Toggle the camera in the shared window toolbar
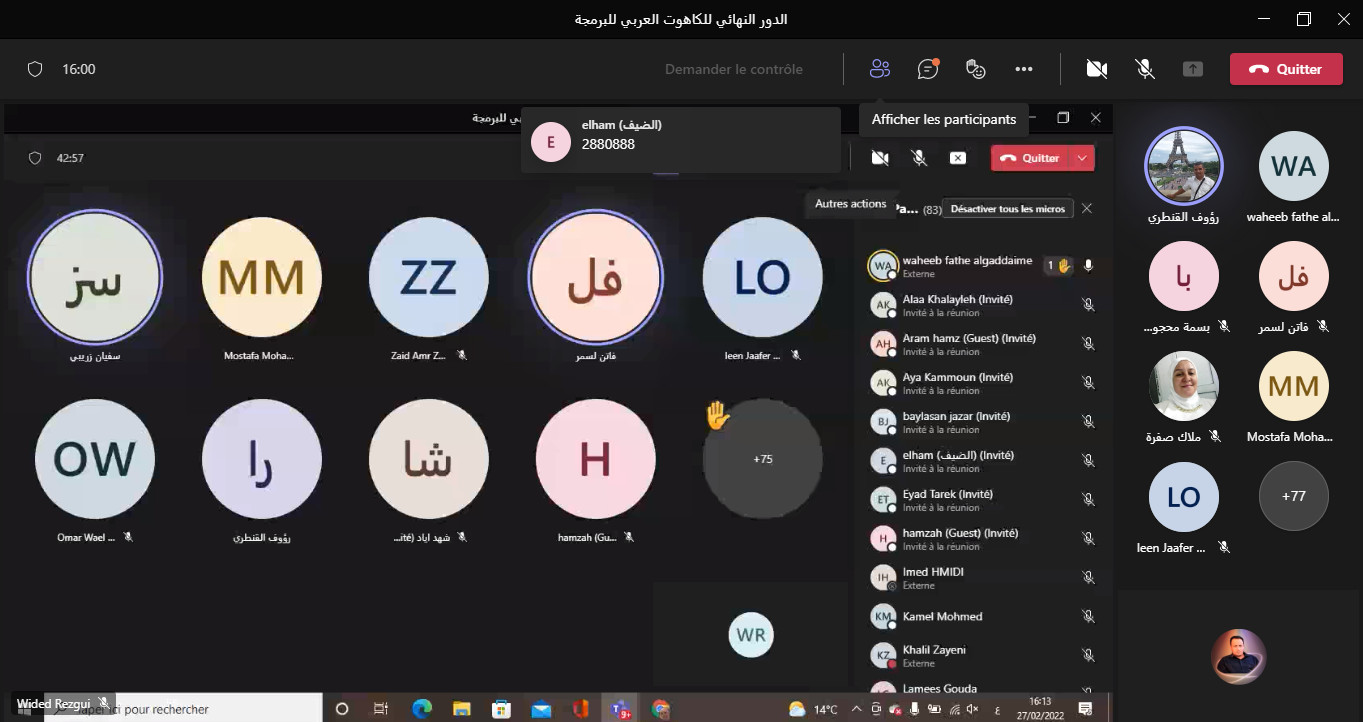Viewport: 1363px width, 722px height. pyautogui.click(x=880, y=158)
